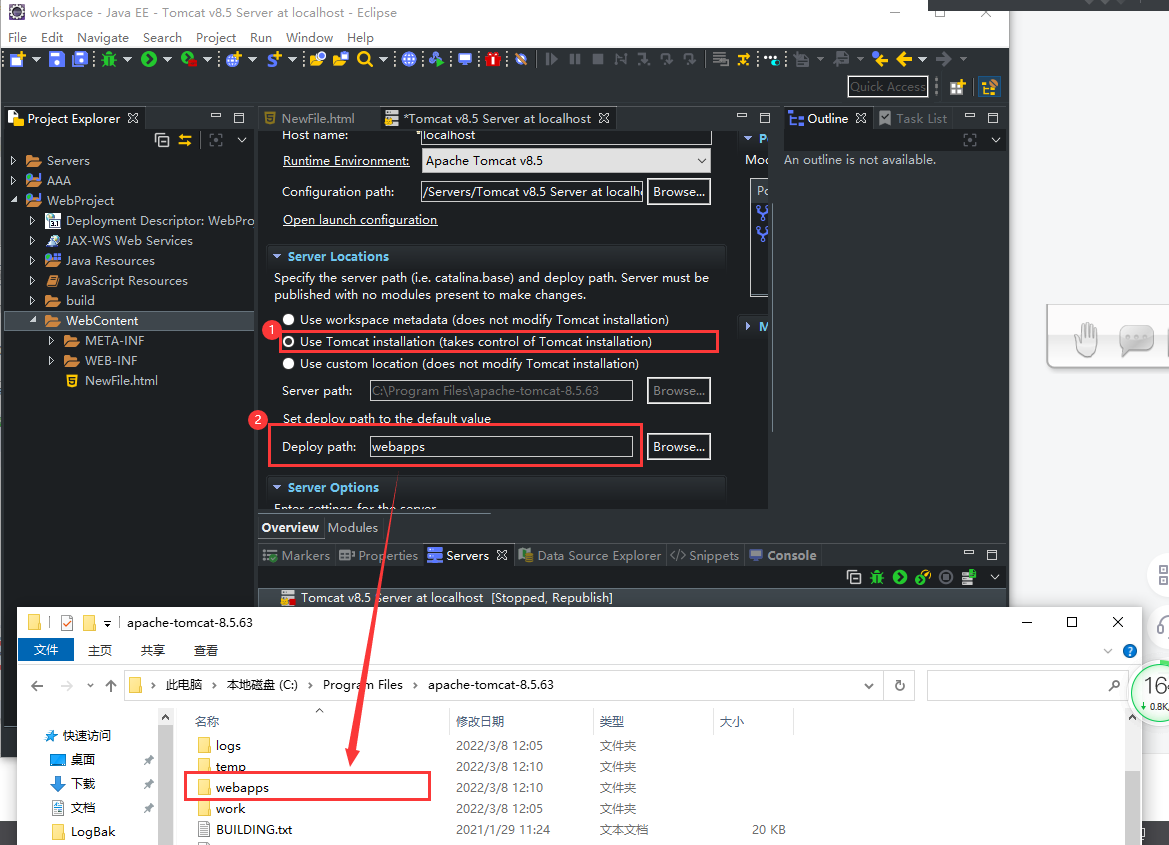Expand the AAA project tree node
This screenshot has width=1169, height=845.
tap(13, 180)
